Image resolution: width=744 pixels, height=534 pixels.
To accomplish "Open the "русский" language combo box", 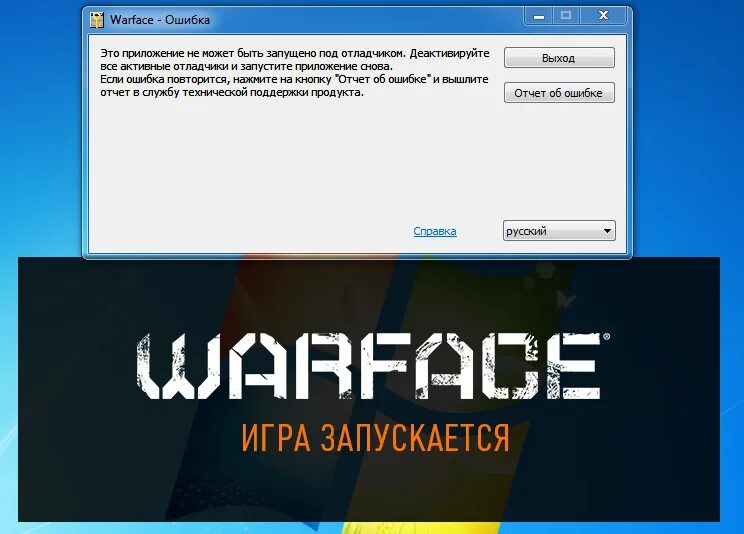I will point(559,231).
